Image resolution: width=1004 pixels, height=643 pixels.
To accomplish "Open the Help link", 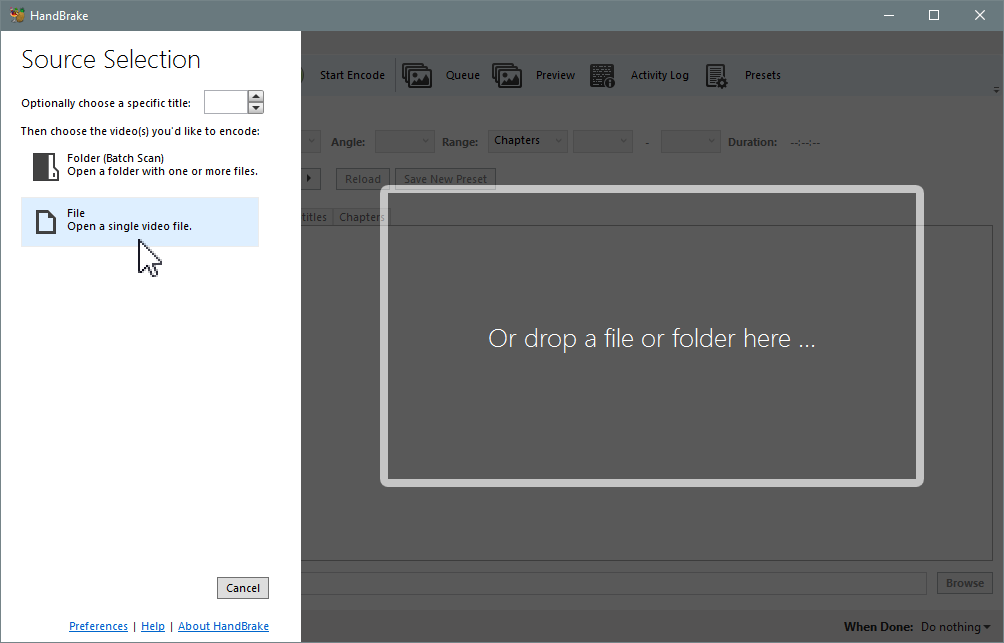I will tap(153, 626).
